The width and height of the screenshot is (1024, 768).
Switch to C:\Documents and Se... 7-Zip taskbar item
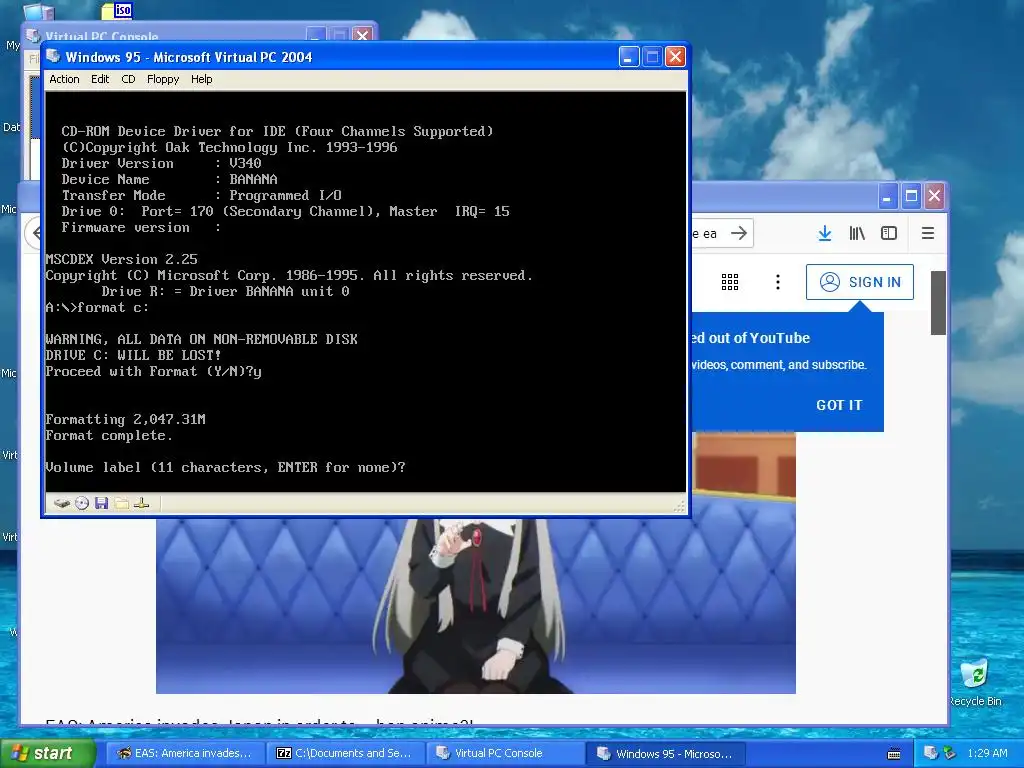pyautogui.click(x=345, y=753)
